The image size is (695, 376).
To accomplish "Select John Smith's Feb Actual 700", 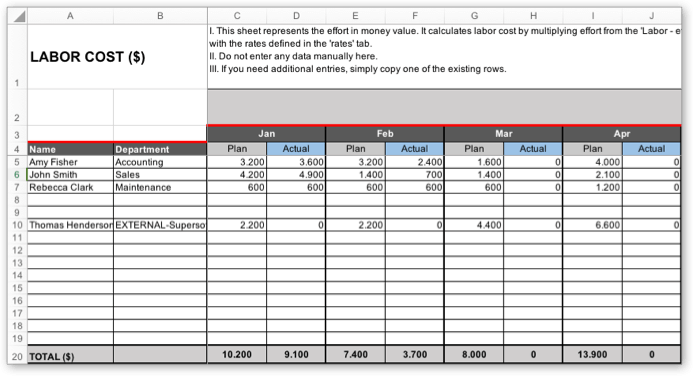I will coord(414,175).
